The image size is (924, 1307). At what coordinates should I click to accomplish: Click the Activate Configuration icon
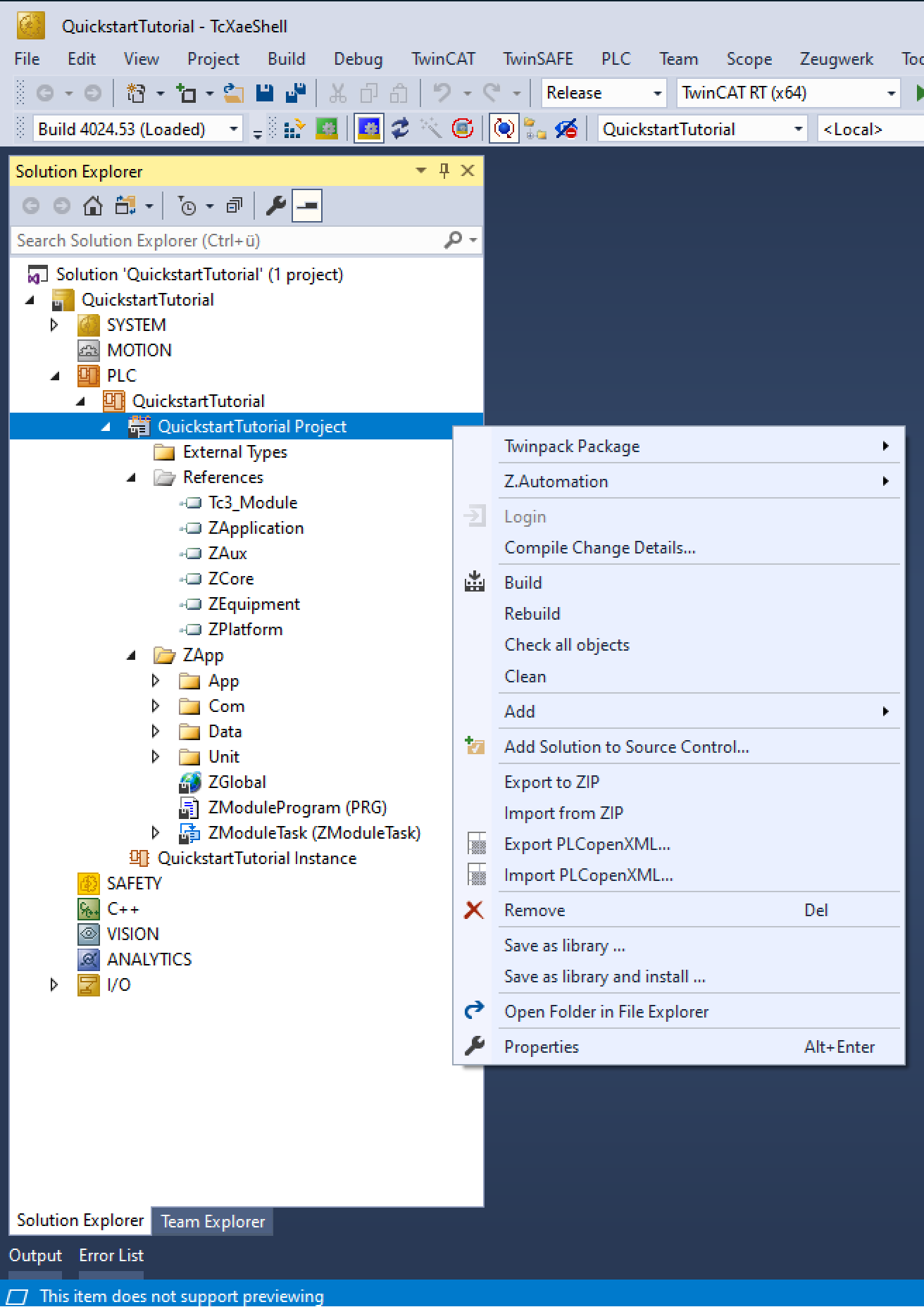(x=294, y=129)
